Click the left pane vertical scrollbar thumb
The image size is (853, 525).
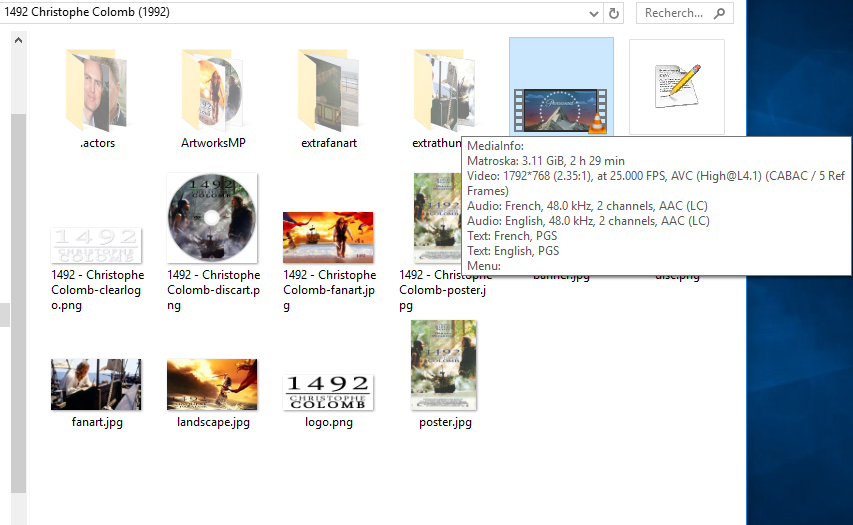click(x=18, y=303)
